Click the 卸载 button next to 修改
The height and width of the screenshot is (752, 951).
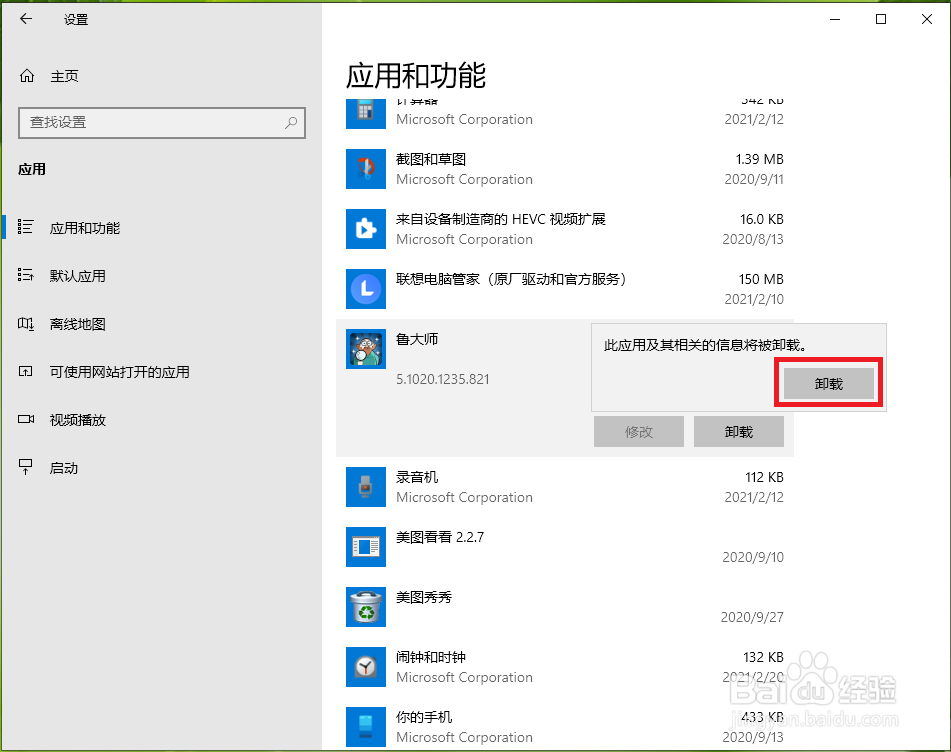tap(739, 431)
